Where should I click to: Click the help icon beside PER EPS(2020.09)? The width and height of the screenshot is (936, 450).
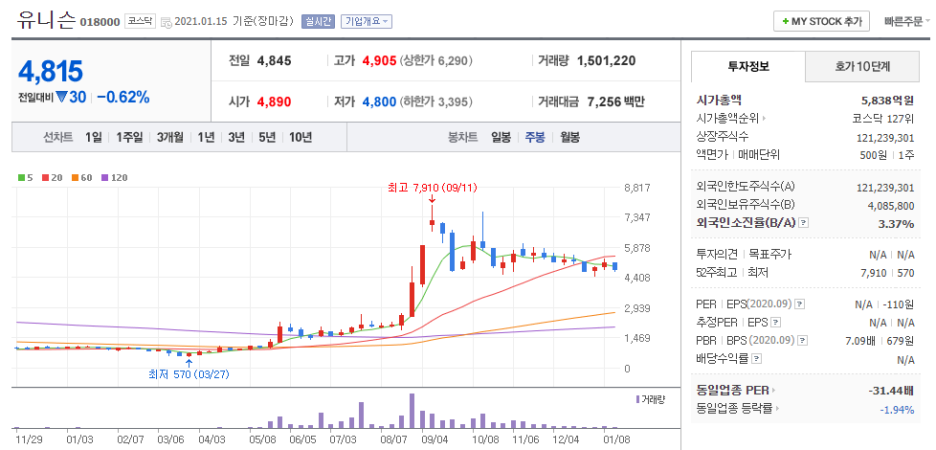pos(800,304)
